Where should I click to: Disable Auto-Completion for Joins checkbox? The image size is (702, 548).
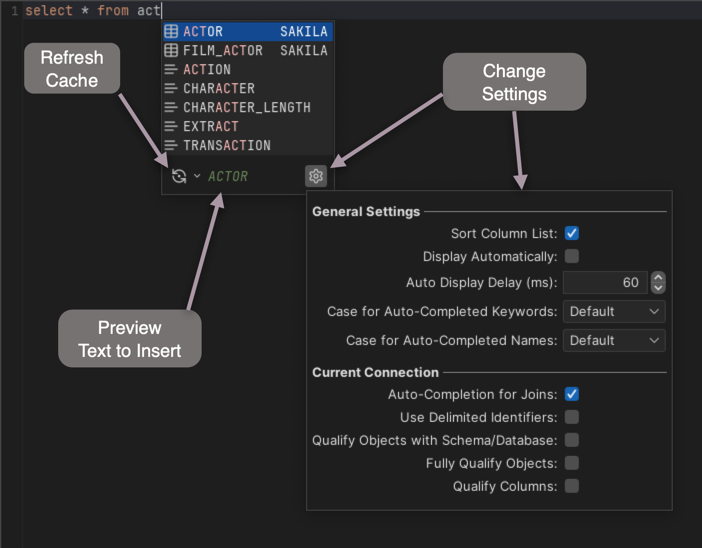(x=572, y=394)
